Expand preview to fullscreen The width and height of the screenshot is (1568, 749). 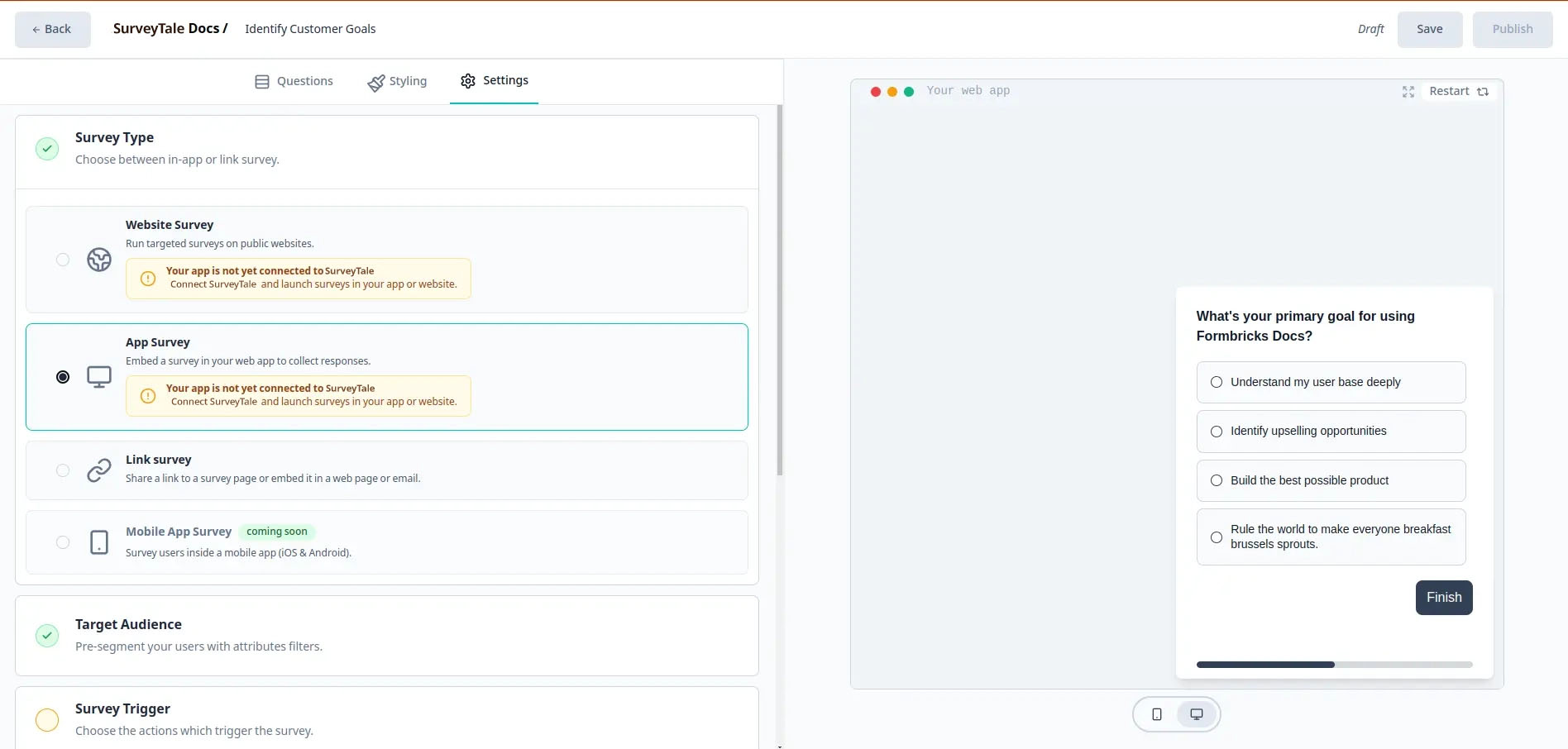click(x=1408, y=92)
